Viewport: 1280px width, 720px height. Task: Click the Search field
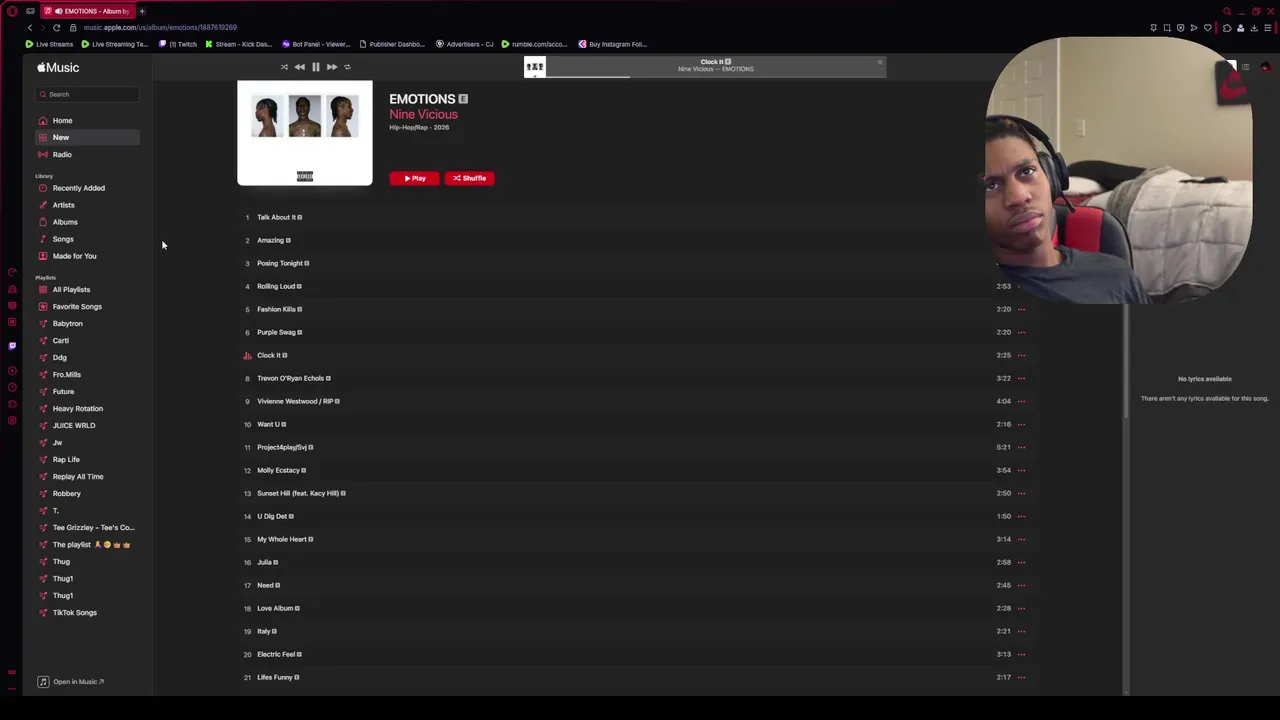coord(88,94)
